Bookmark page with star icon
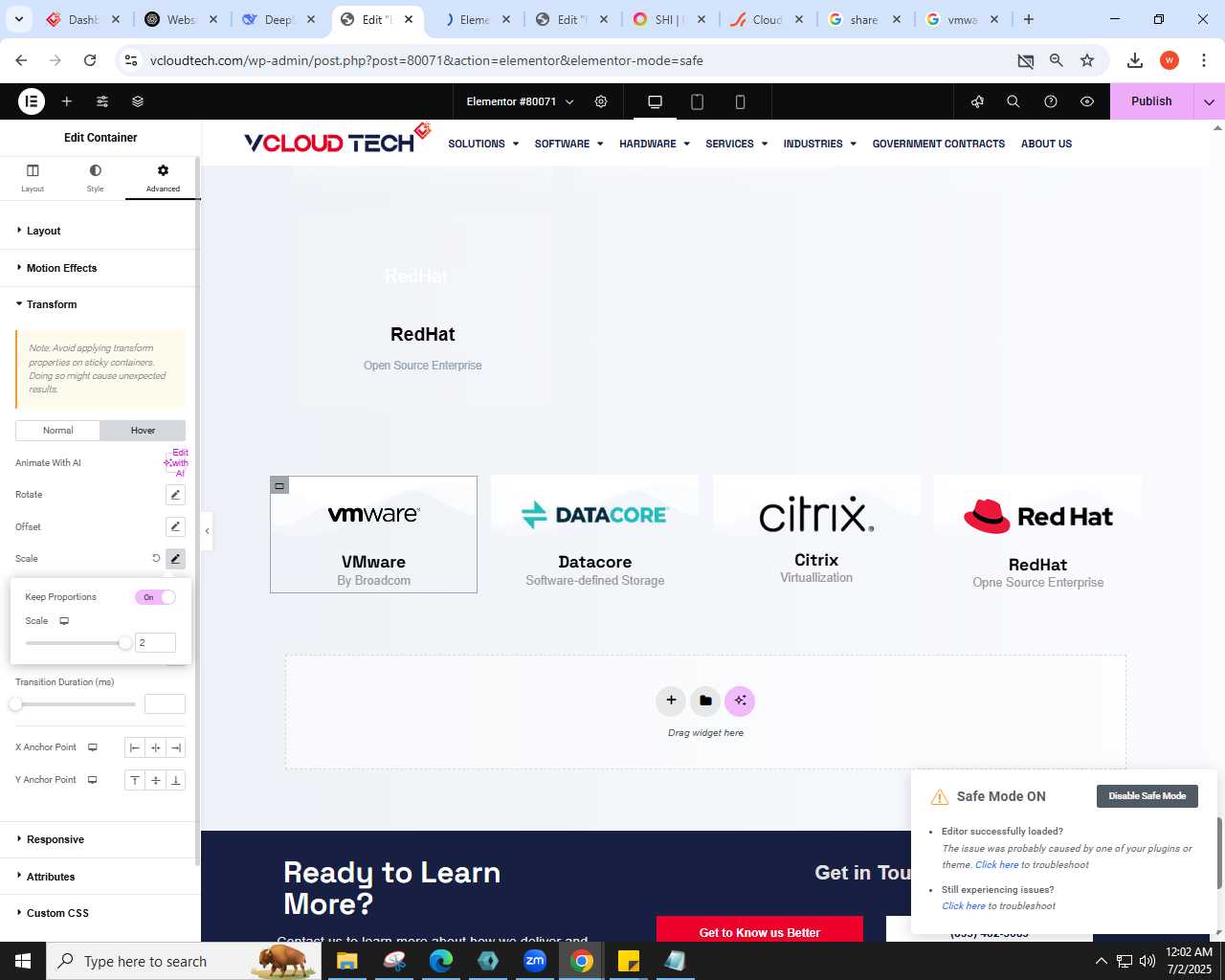The height and width of the screenshot is (980, 1225). [1087, 60]
